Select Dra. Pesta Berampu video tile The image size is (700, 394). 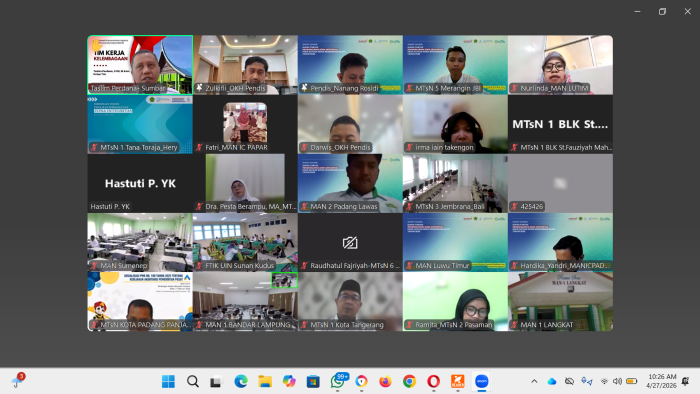click(245, 183)
